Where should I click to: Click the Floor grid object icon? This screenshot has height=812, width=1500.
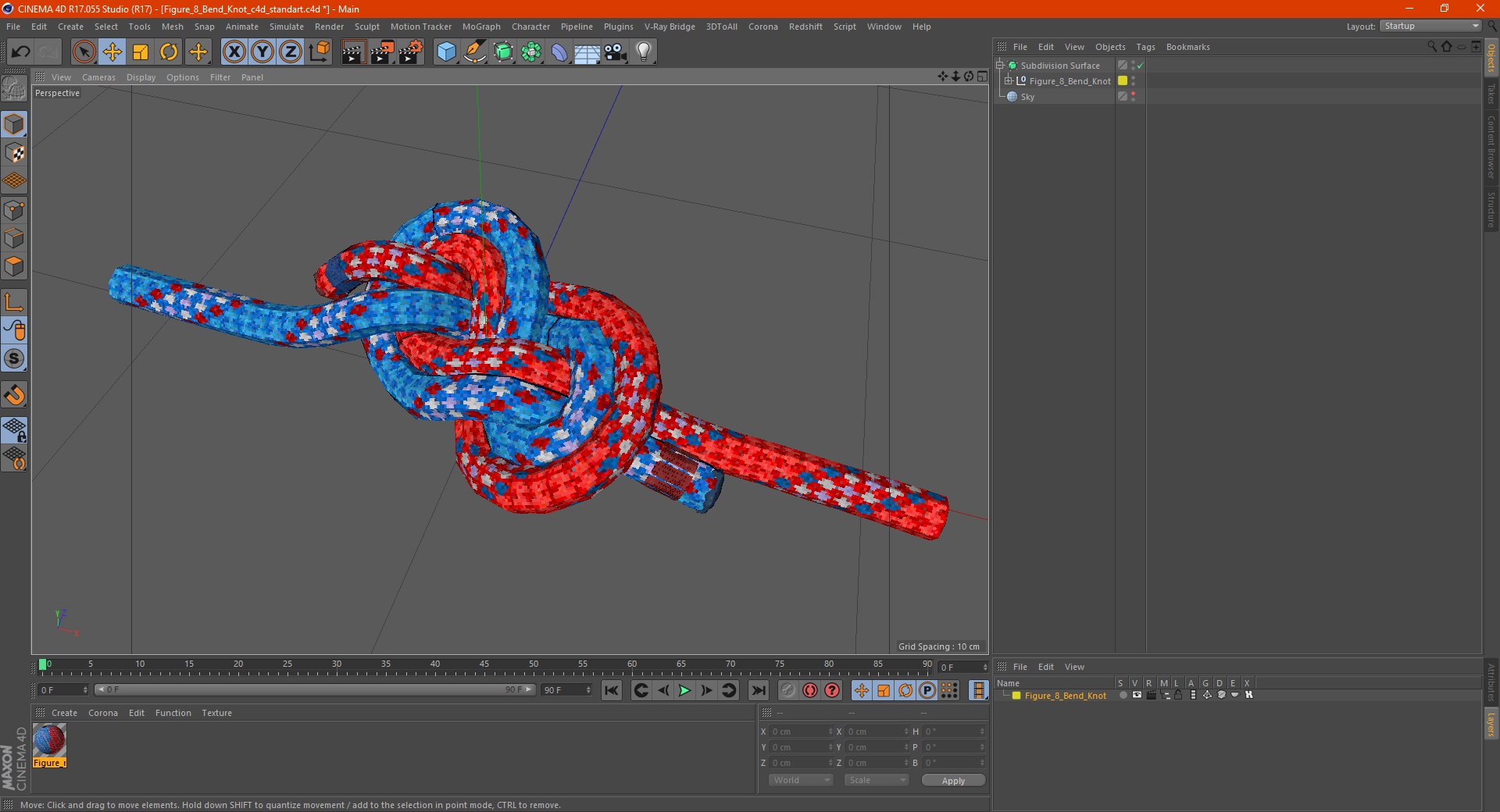tap(587, 52)
